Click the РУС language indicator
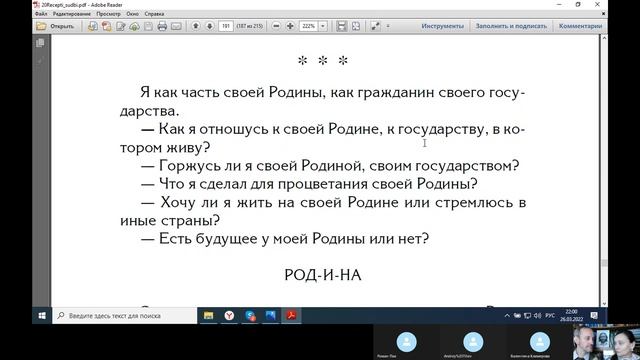Image resolution: width=640 pixels, height=360 pixels. [x=550, y=316]
